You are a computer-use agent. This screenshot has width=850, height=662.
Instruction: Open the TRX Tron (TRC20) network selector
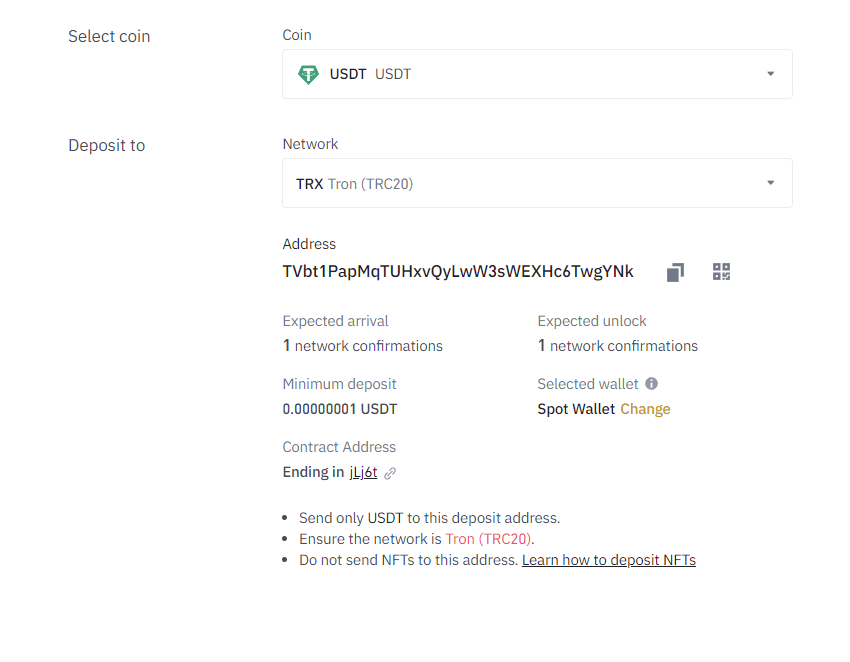pyautogui.click(x=537, y=183)
